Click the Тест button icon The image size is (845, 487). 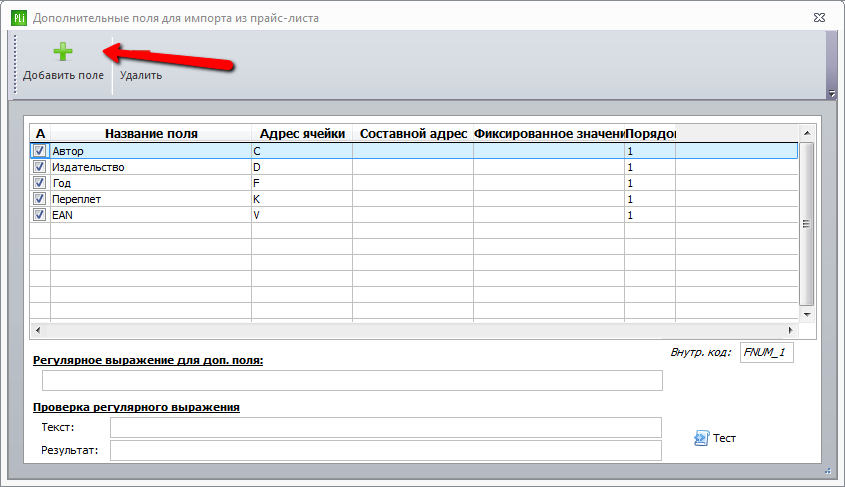[x=701, y=438]
